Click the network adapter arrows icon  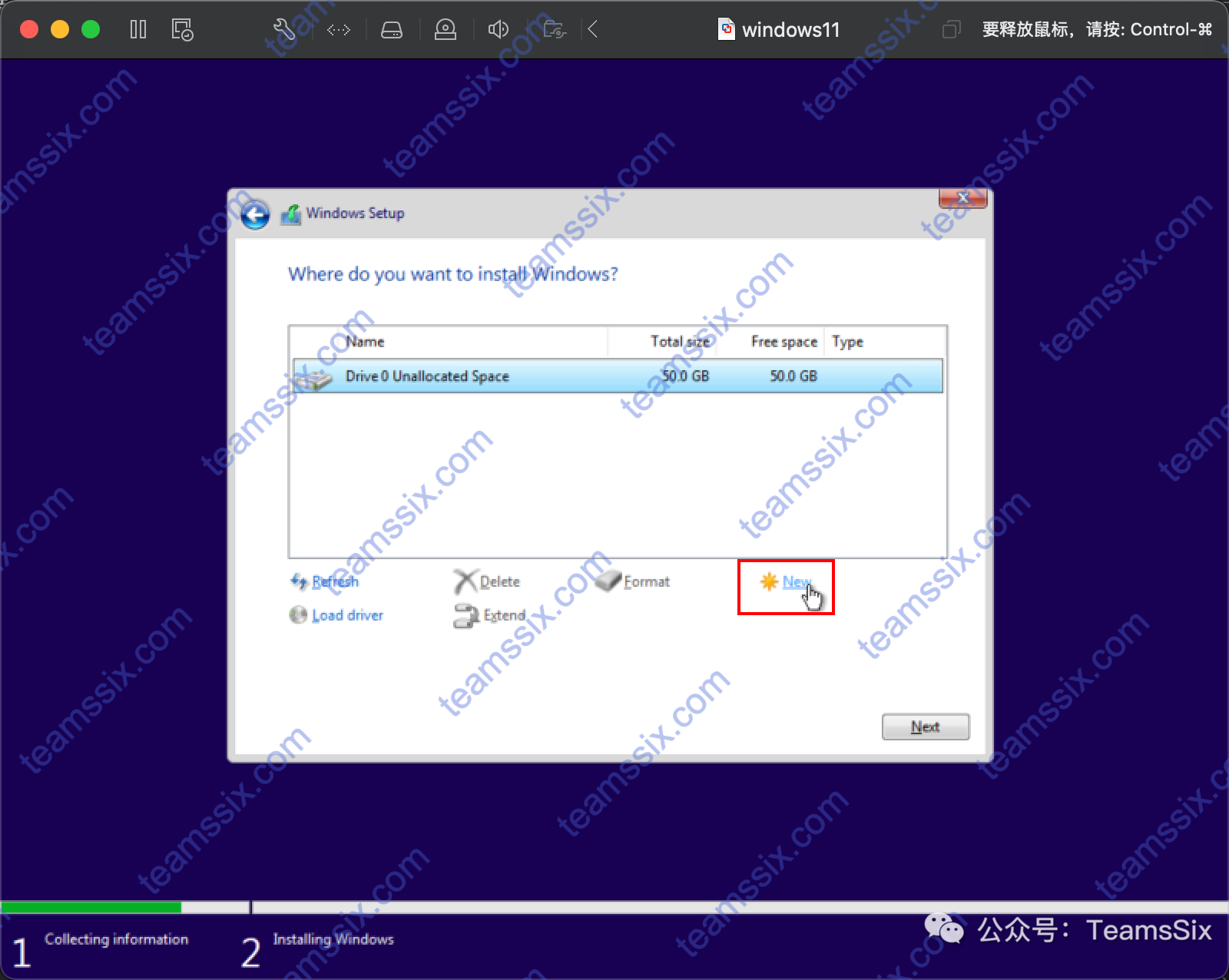point(339,30)
